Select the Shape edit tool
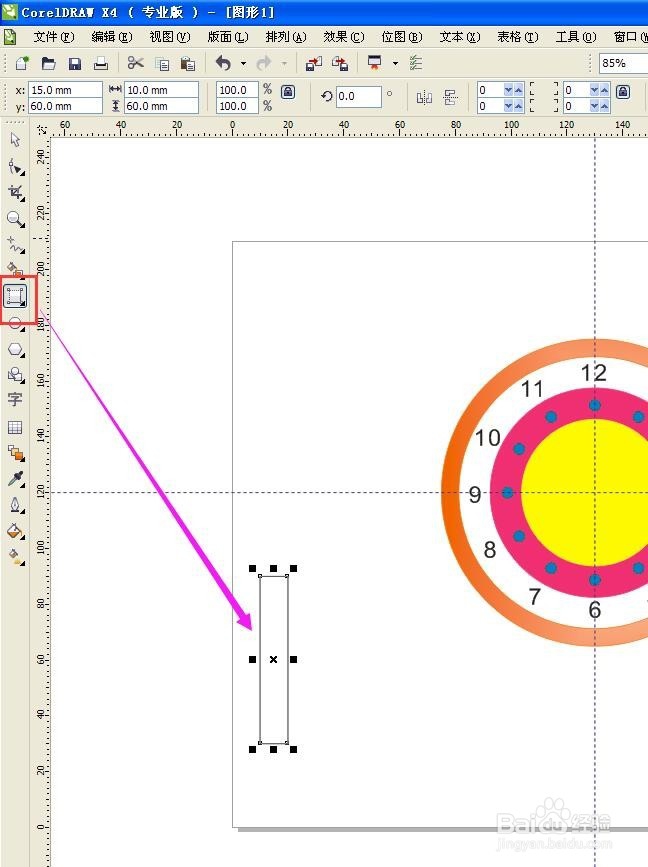Viewport: 648px width, 867px height. click(x=15, y=166)
